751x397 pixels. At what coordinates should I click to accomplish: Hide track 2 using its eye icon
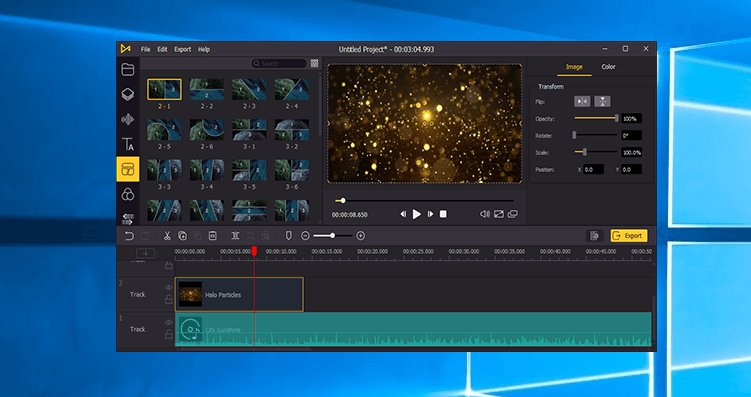pyautogui.click(x=169, y=287)
